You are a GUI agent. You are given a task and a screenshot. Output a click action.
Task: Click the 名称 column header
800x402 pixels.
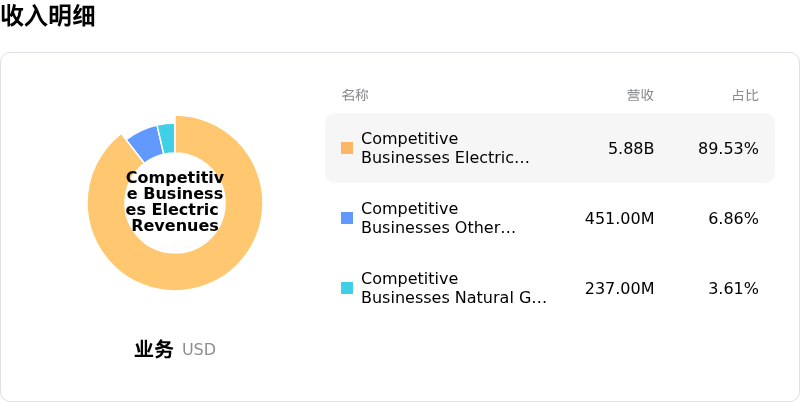355,95
